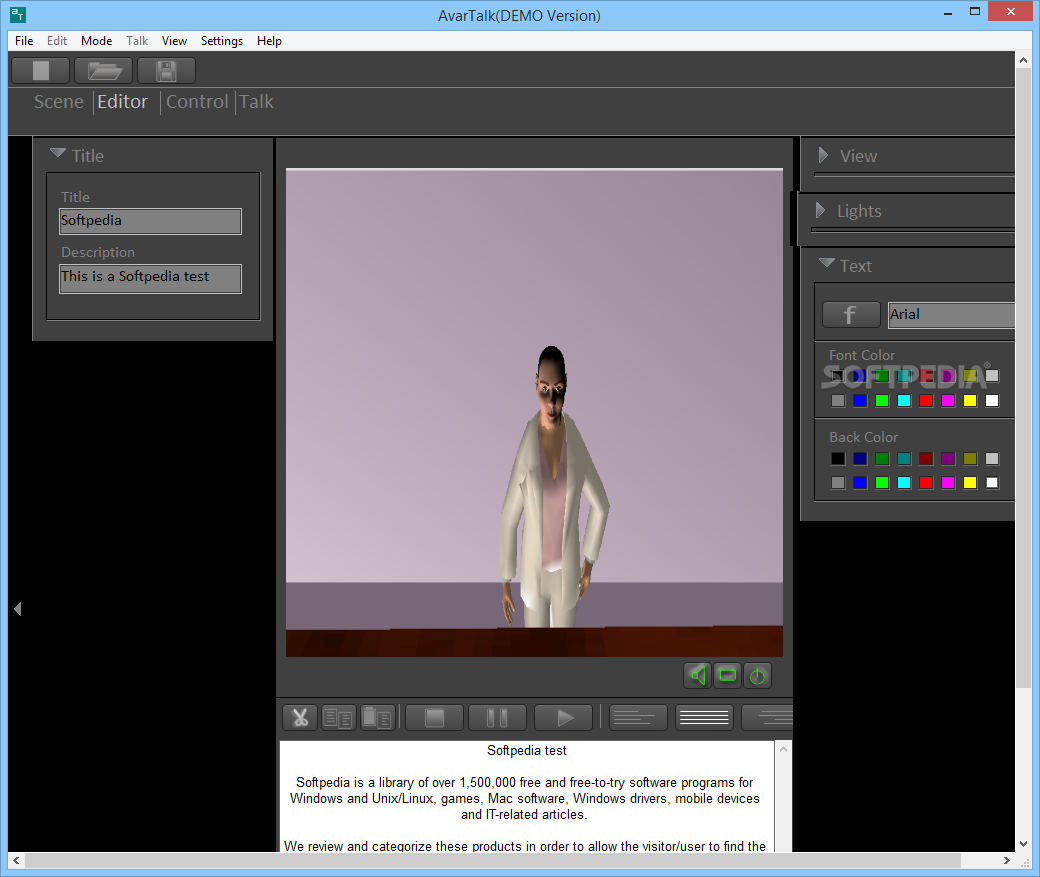The image size is (1040, 877).
Task: Pause playback with the pause button
Action: pyautogui.click(x=497, y=717)
